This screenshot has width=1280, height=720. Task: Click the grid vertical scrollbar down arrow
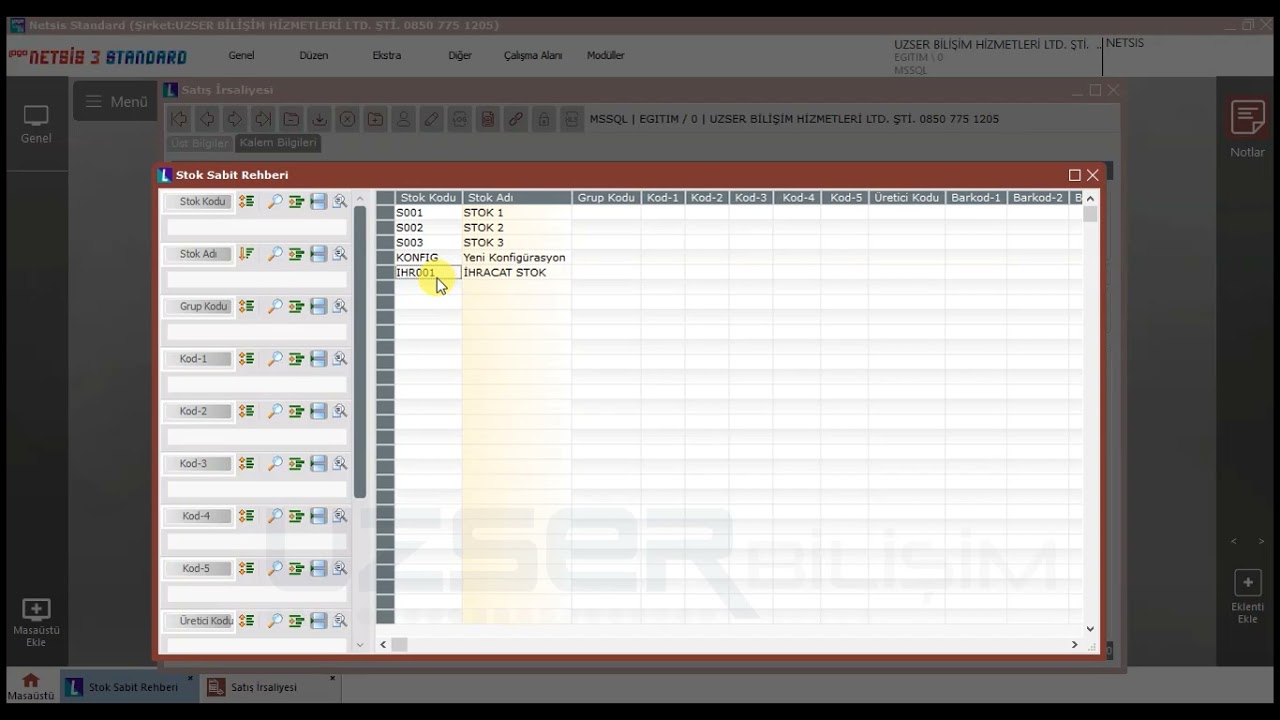point(1090,629)
